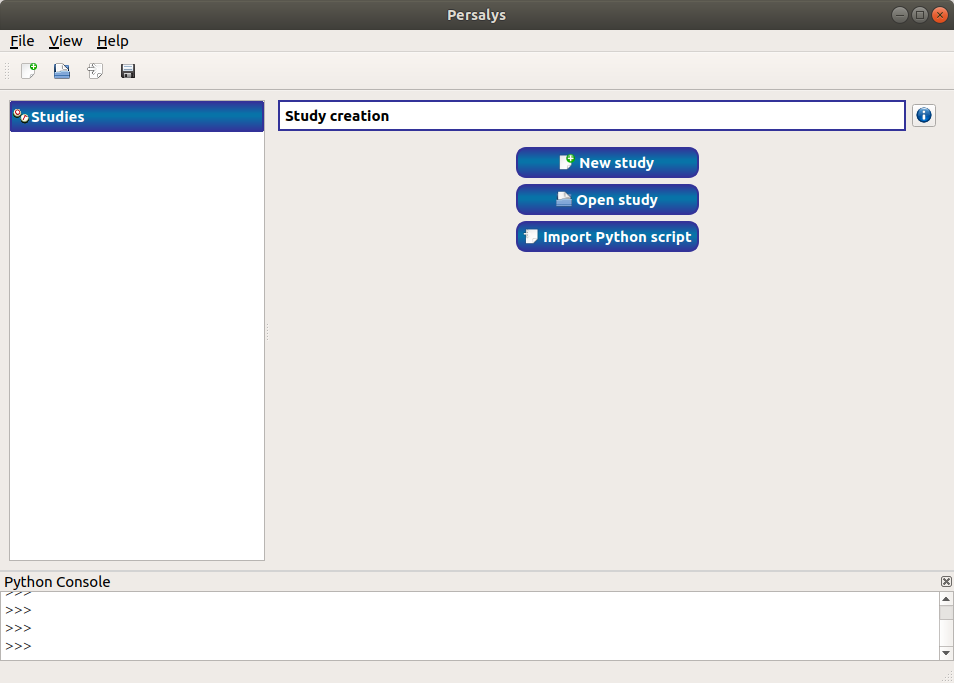Click the New study icon in the toolbar
This screenshot has width=954, height=683.
[29, 71]
